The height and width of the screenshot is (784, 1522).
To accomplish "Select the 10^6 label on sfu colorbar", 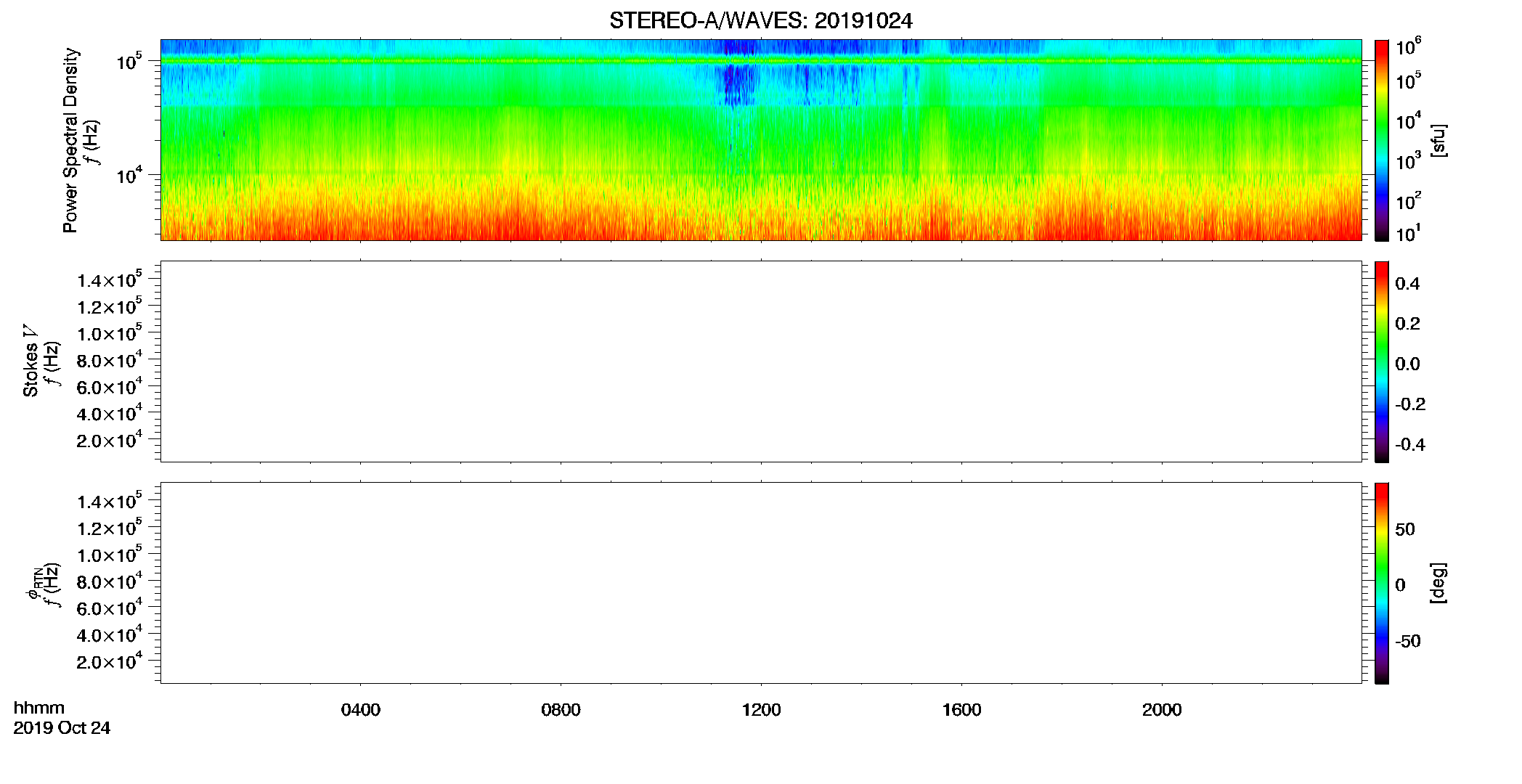I will (x=1409, y=46).
